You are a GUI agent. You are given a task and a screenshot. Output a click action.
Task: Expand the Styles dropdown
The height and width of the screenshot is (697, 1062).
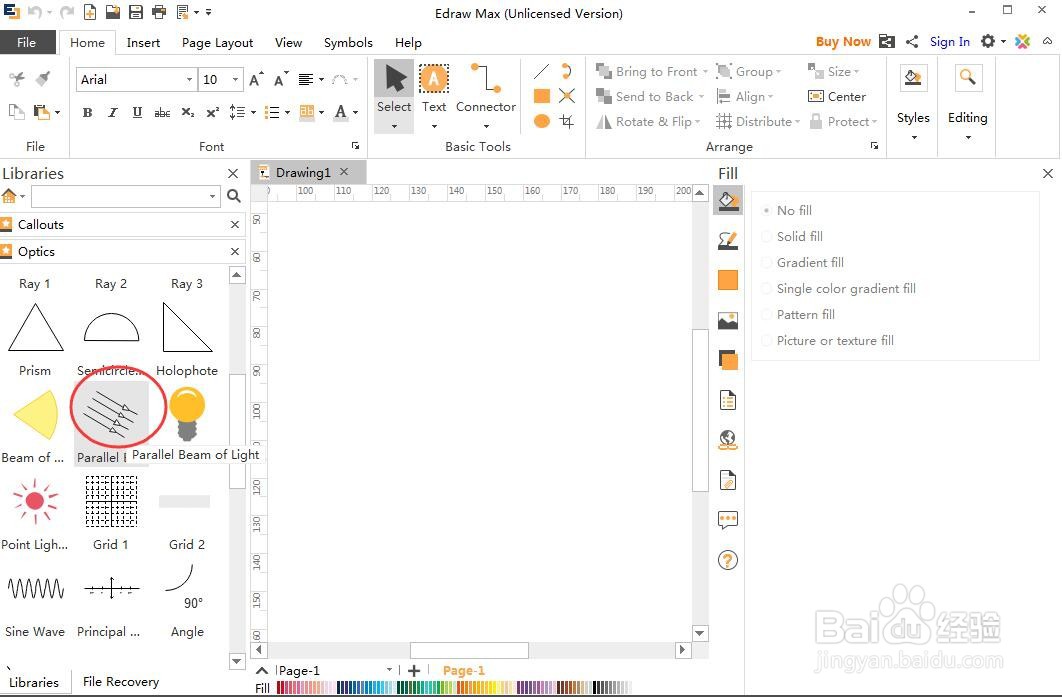[913, 138]
